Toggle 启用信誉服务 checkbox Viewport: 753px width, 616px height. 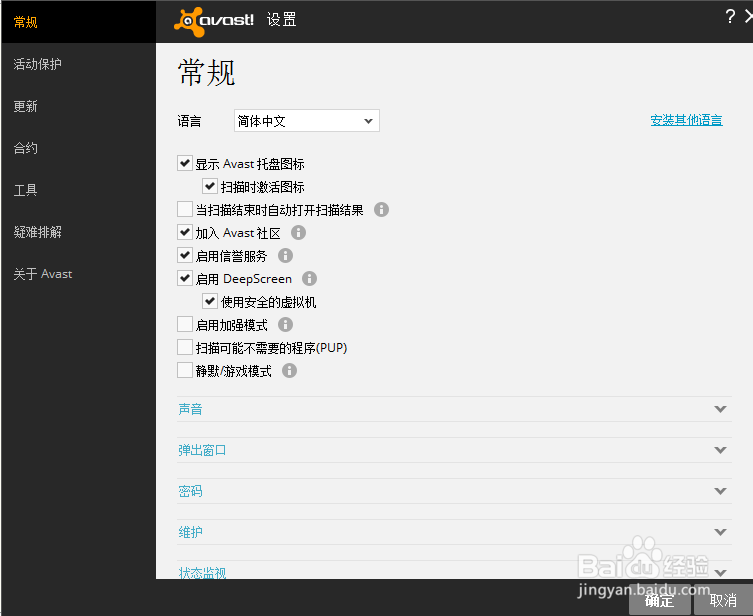click(x=185, y=255)
